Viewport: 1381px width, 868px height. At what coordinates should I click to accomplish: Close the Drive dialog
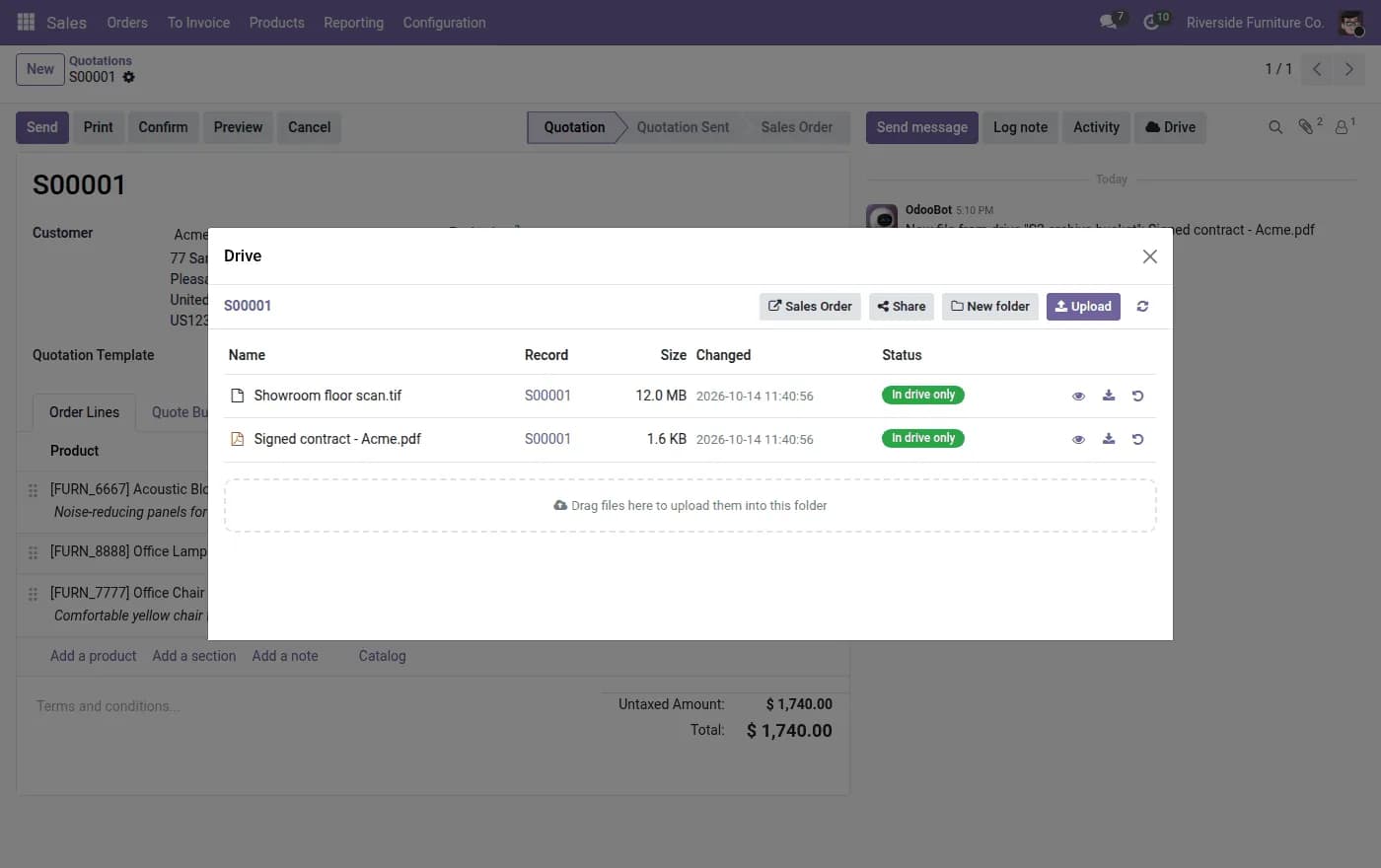pos(1149,256)
